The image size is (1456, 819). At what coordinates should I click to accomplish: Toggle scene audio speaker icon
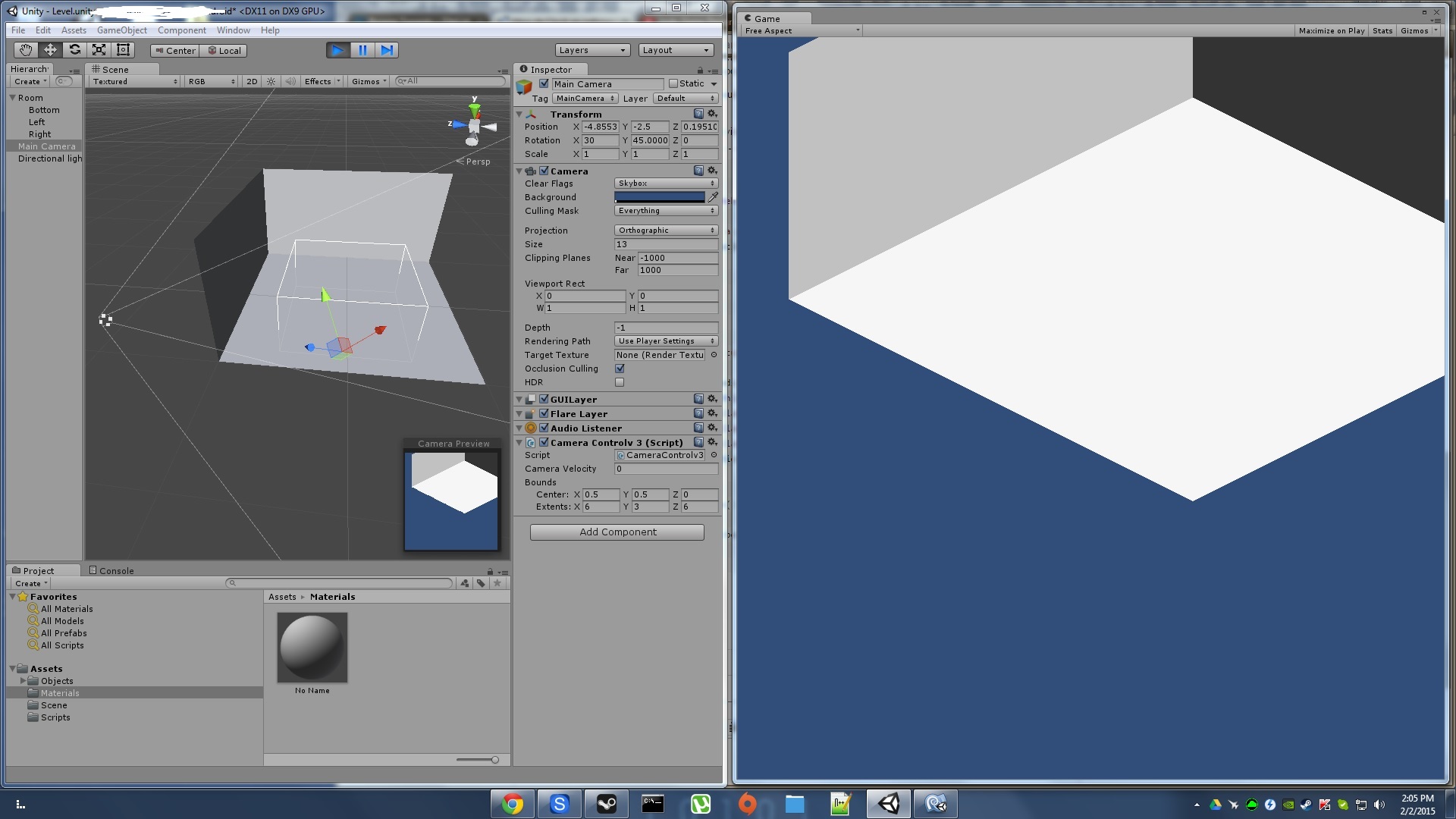pyautogui.click(x=290, y=81)
